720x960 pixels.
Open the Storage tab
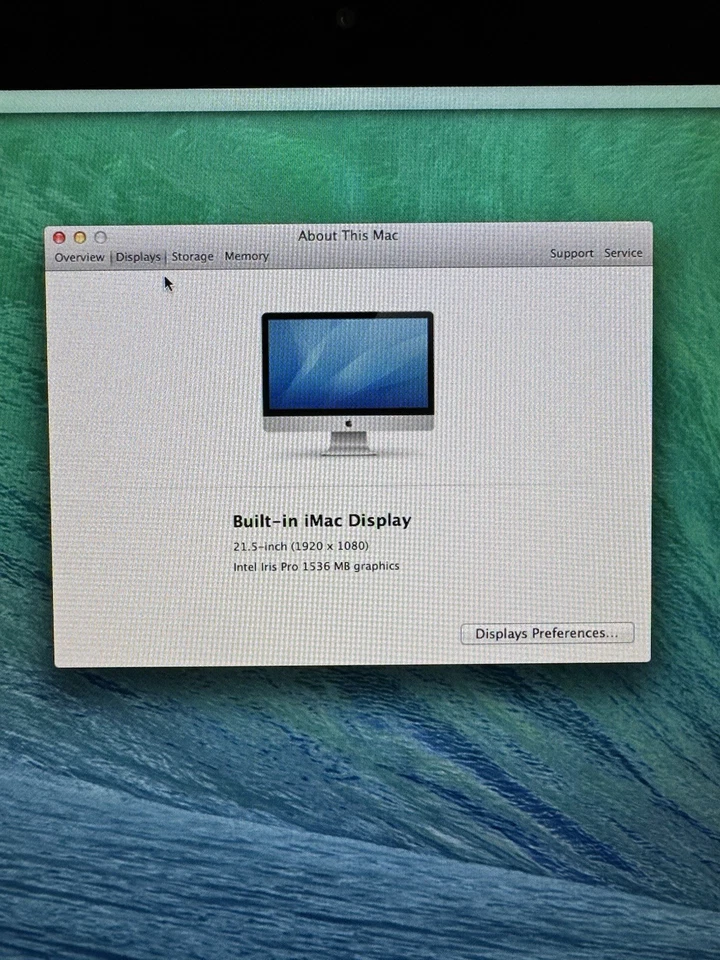(192, 257)
